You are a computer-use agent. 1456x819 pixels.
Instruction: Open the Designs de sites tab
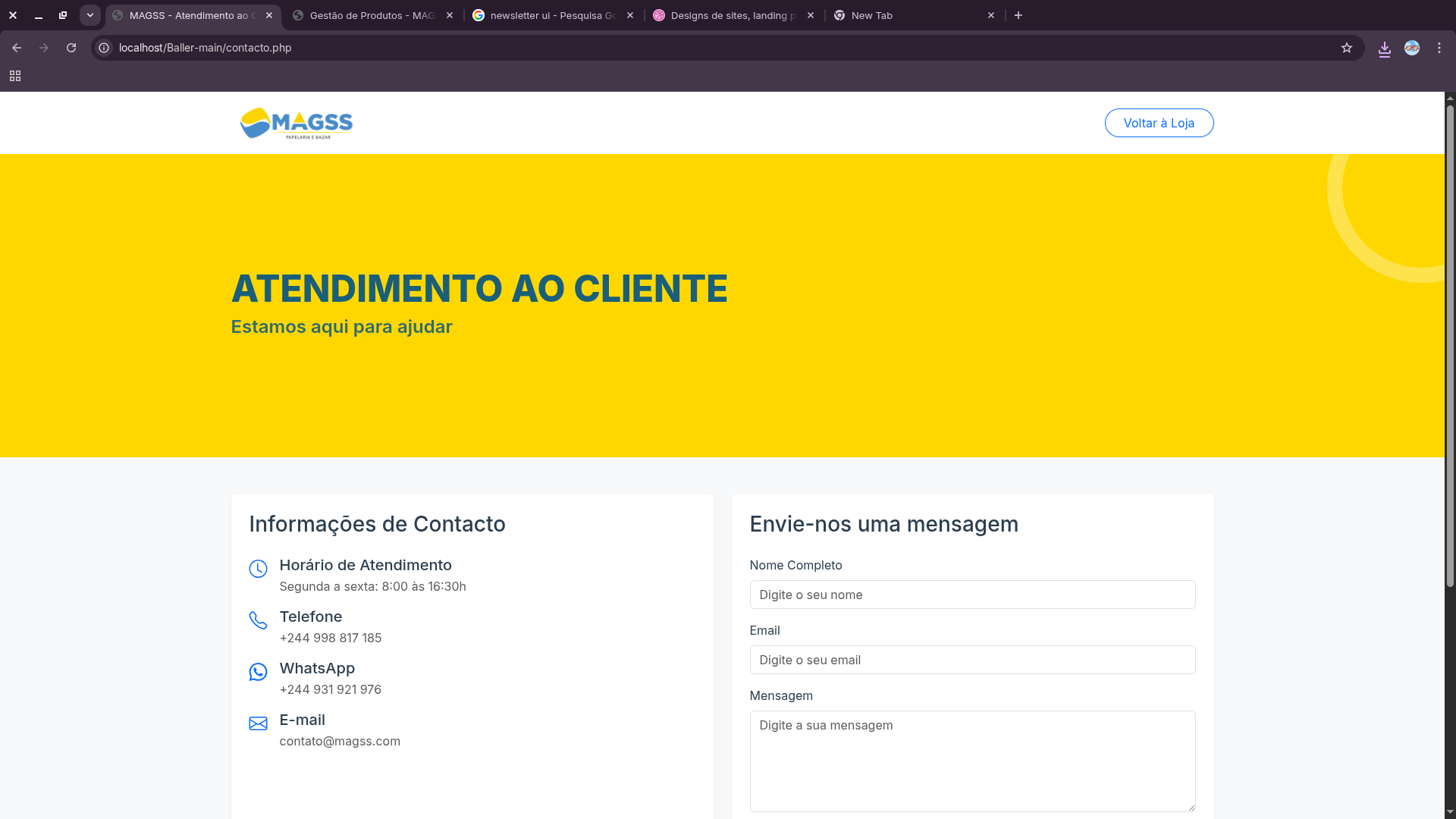[732, 15]
